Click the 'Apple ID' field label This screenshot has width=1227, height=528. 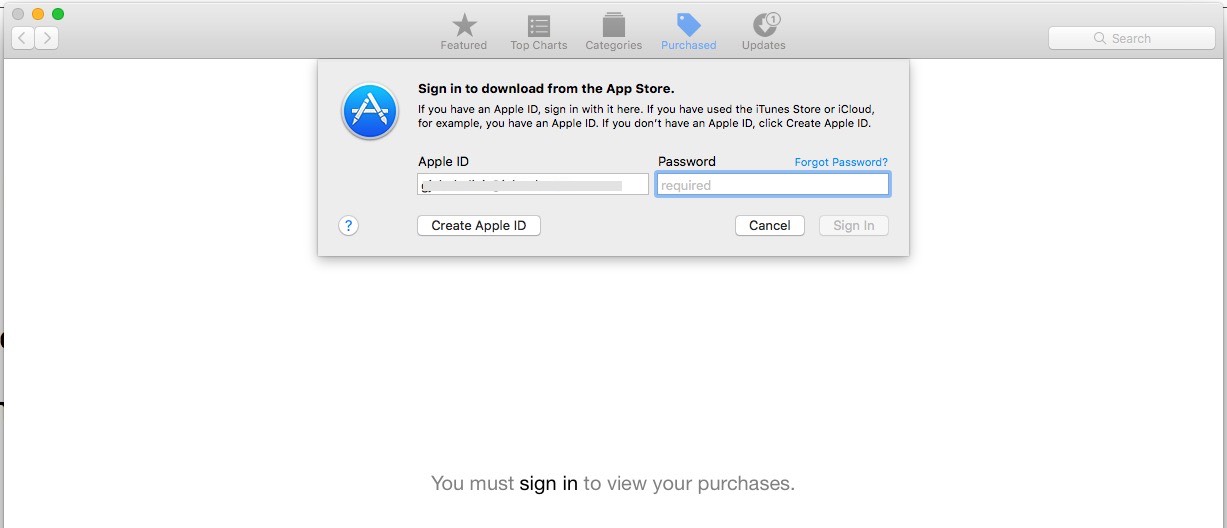click(443, 161)
